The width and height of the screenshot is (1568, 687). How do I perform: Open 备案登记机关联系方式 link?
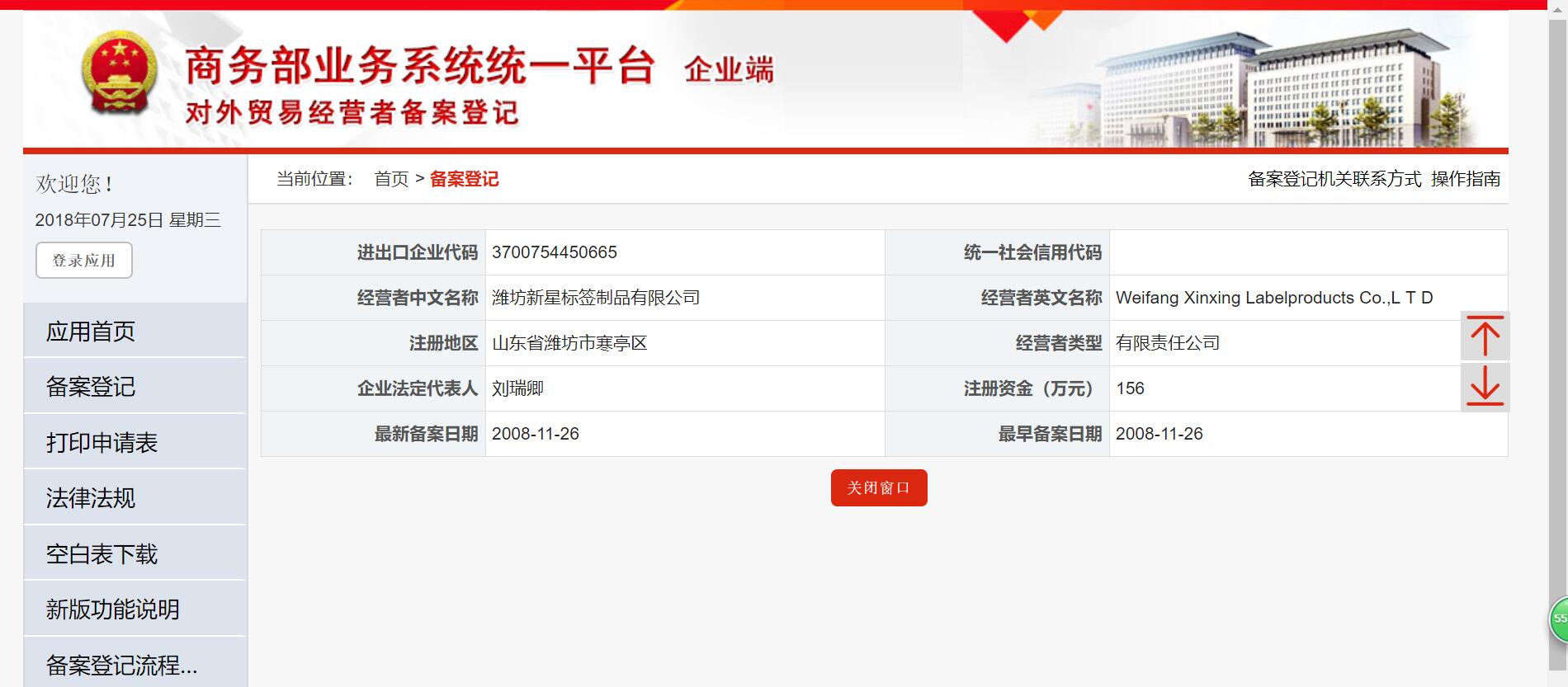[1334, 179]
